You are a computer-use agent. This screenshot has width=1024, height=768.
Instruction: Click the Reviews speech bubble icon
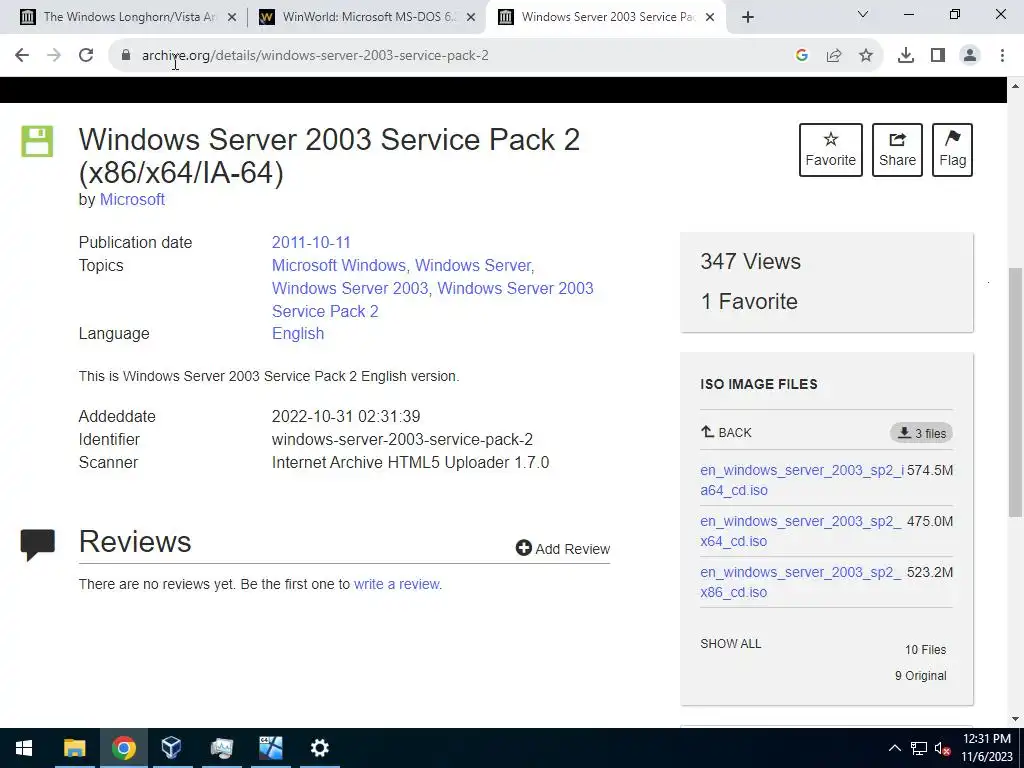tap(37, 545)
